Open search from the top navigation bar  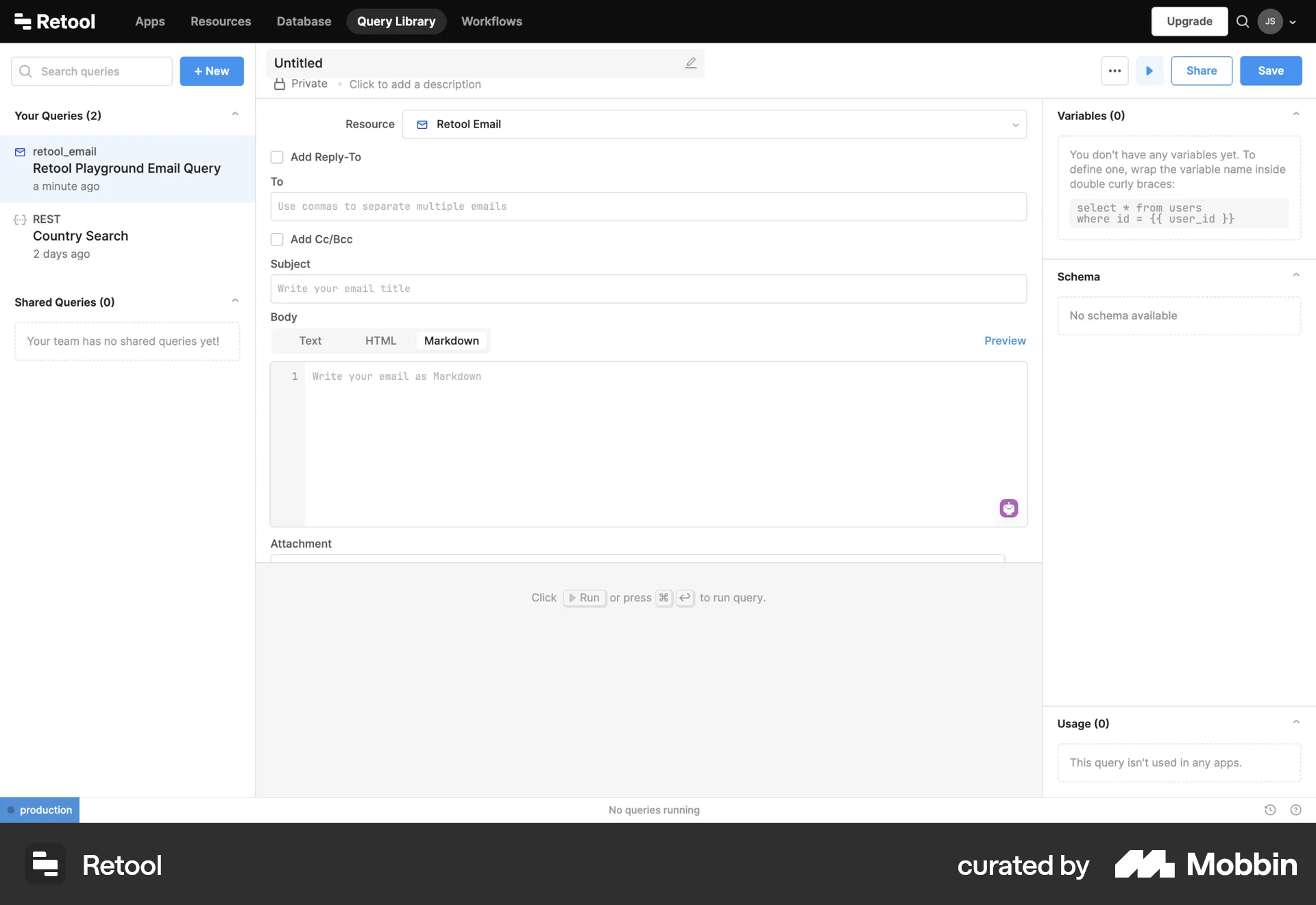pos(1242,21)
